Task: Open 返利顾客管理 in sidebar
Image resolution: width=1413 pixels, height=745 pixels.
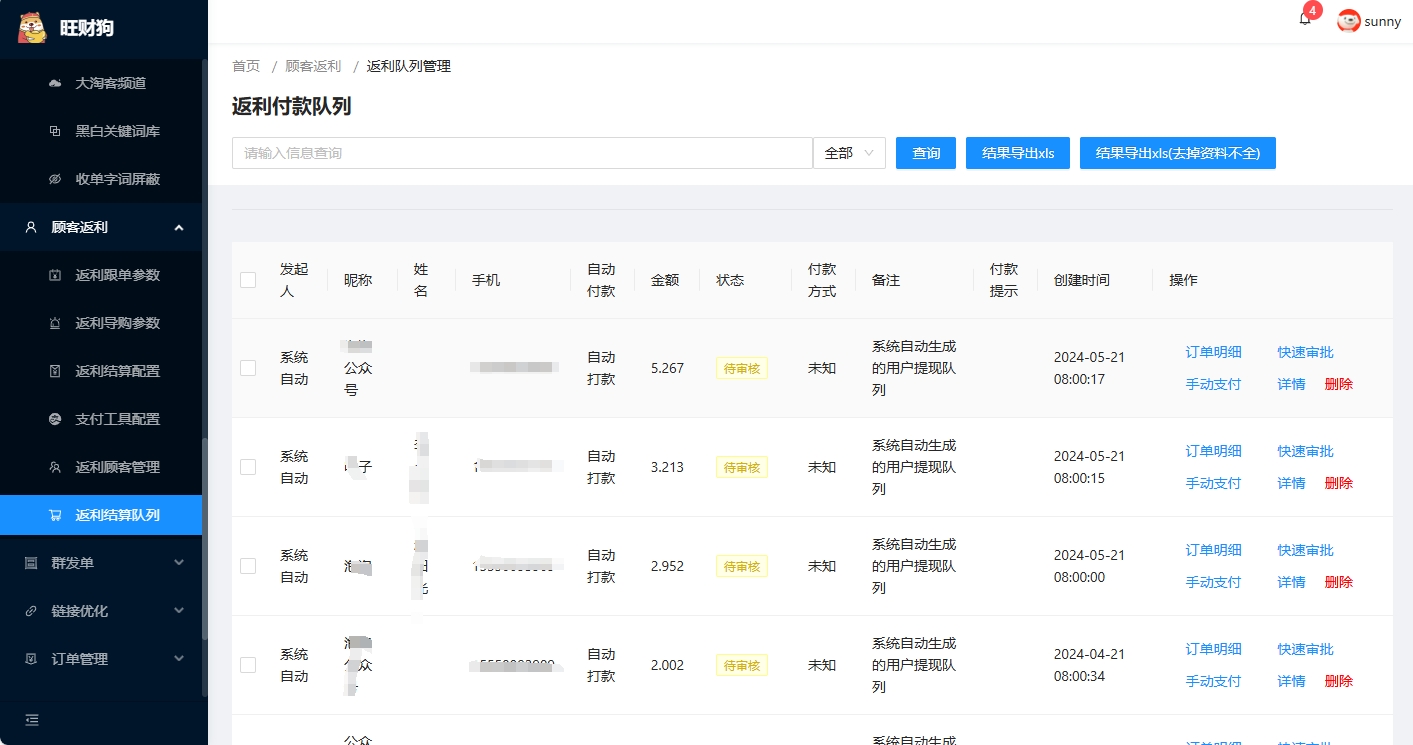Action: pyautogui.click(x=117, y=467)
